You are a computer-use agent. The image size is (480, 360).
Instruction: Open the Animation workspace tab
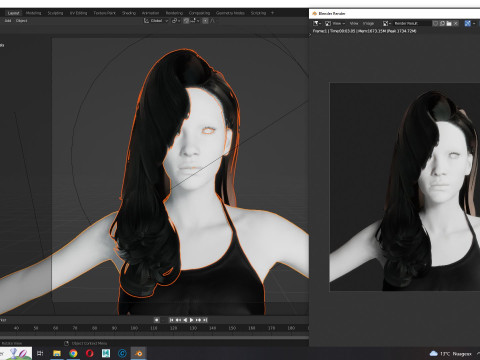(x=150, y=13)
